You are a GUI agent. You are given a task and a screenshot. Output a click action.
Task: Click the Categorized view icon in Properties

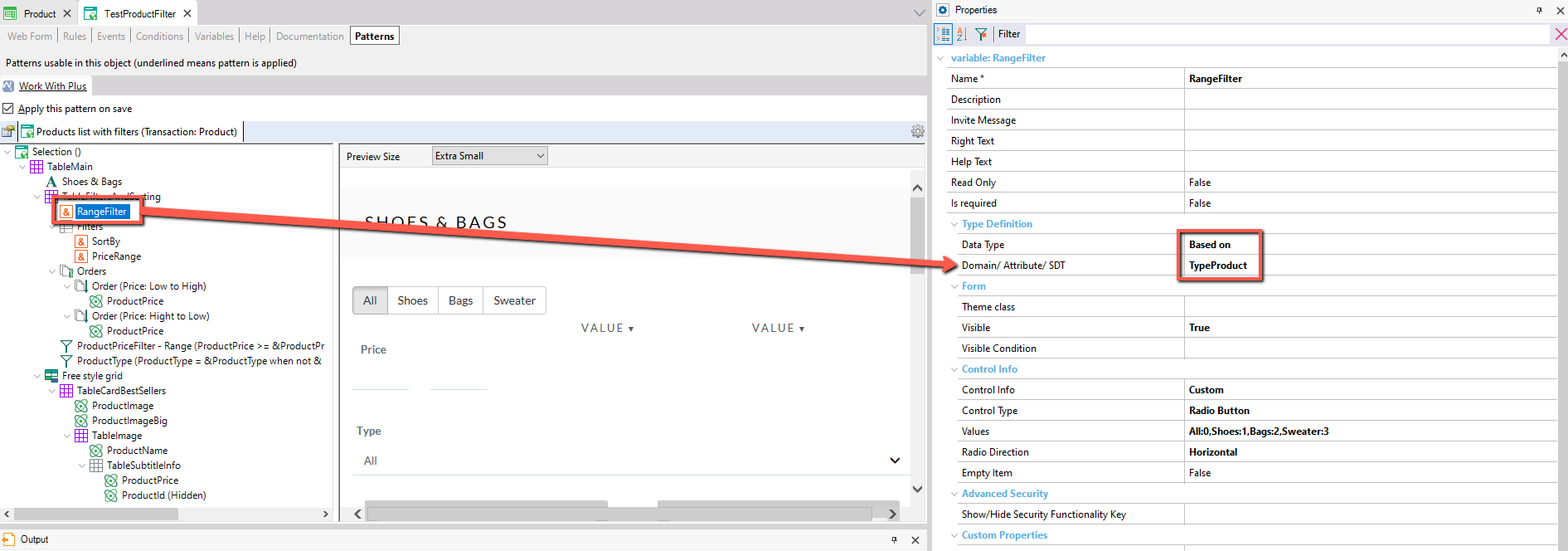click(943, 34)
